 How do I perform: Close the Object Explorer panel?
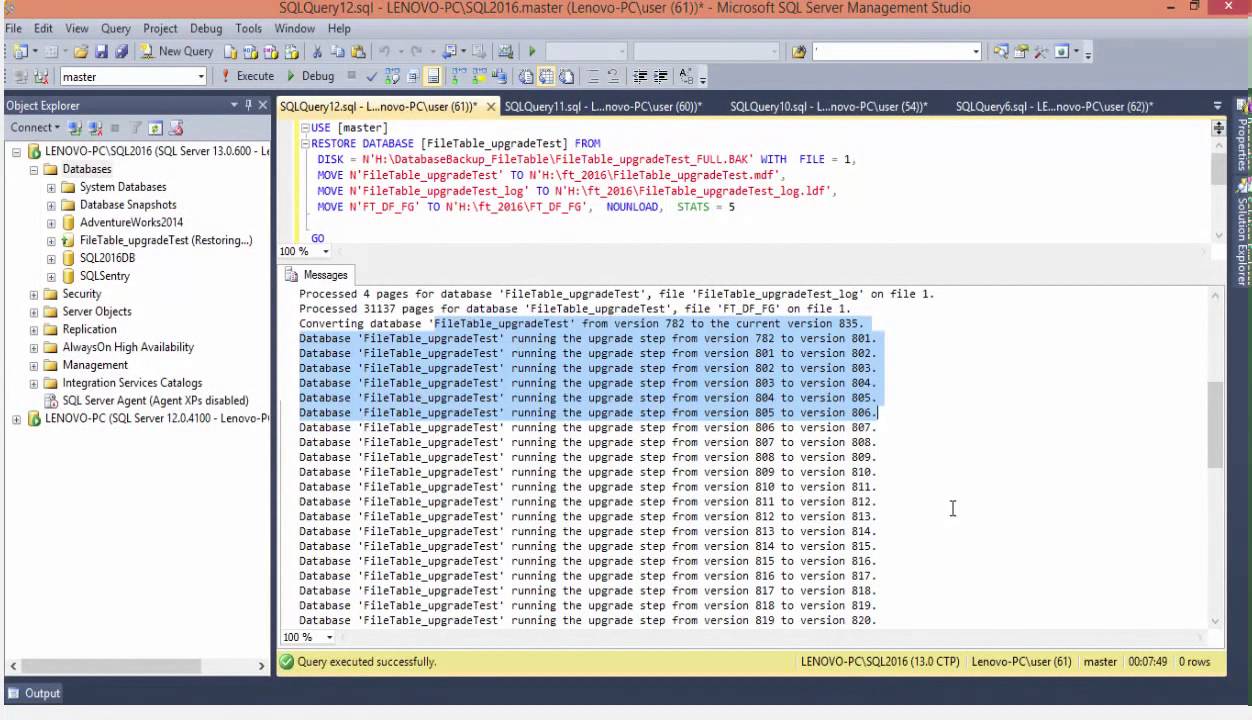pyautogui.click(x=263, y=105)
